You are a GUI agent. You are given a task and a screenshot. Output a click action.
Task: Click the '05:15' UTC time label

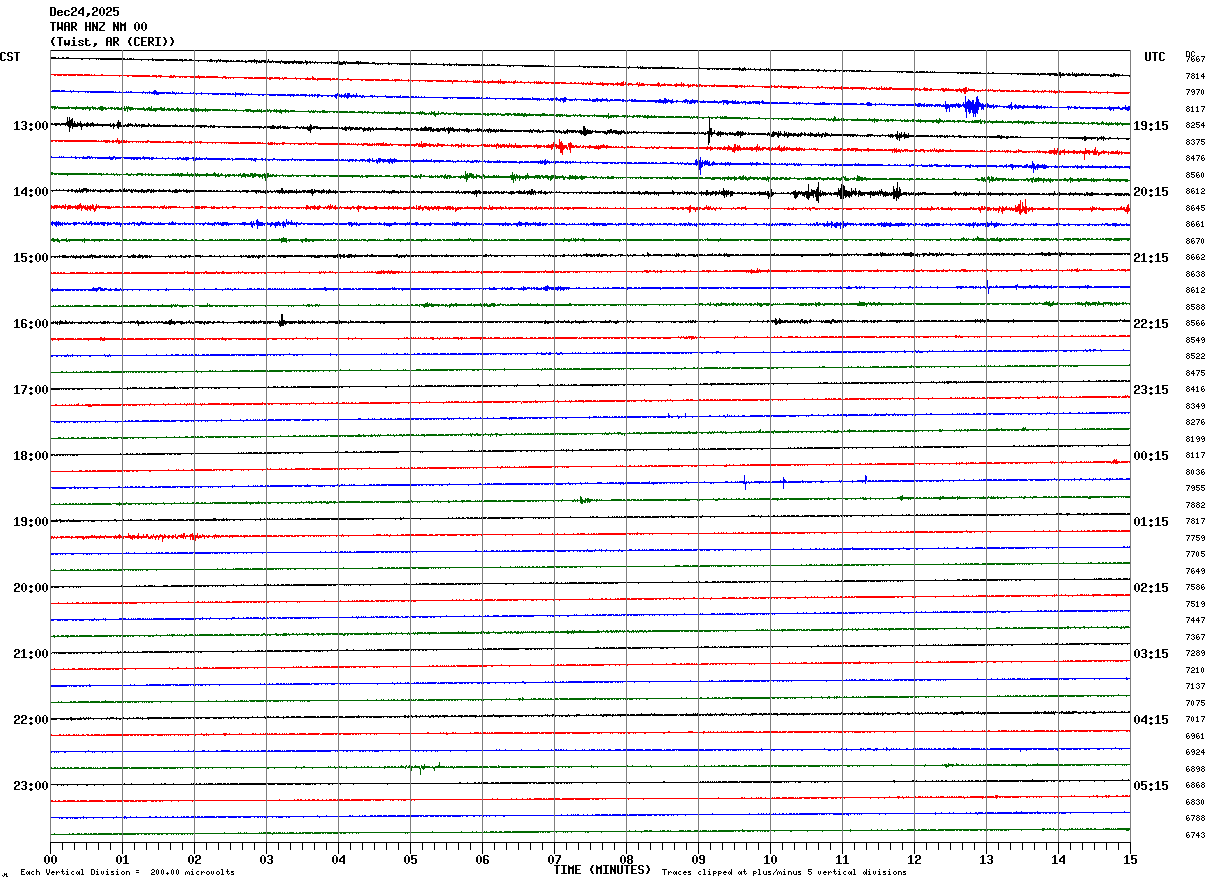coord(1151,786)
